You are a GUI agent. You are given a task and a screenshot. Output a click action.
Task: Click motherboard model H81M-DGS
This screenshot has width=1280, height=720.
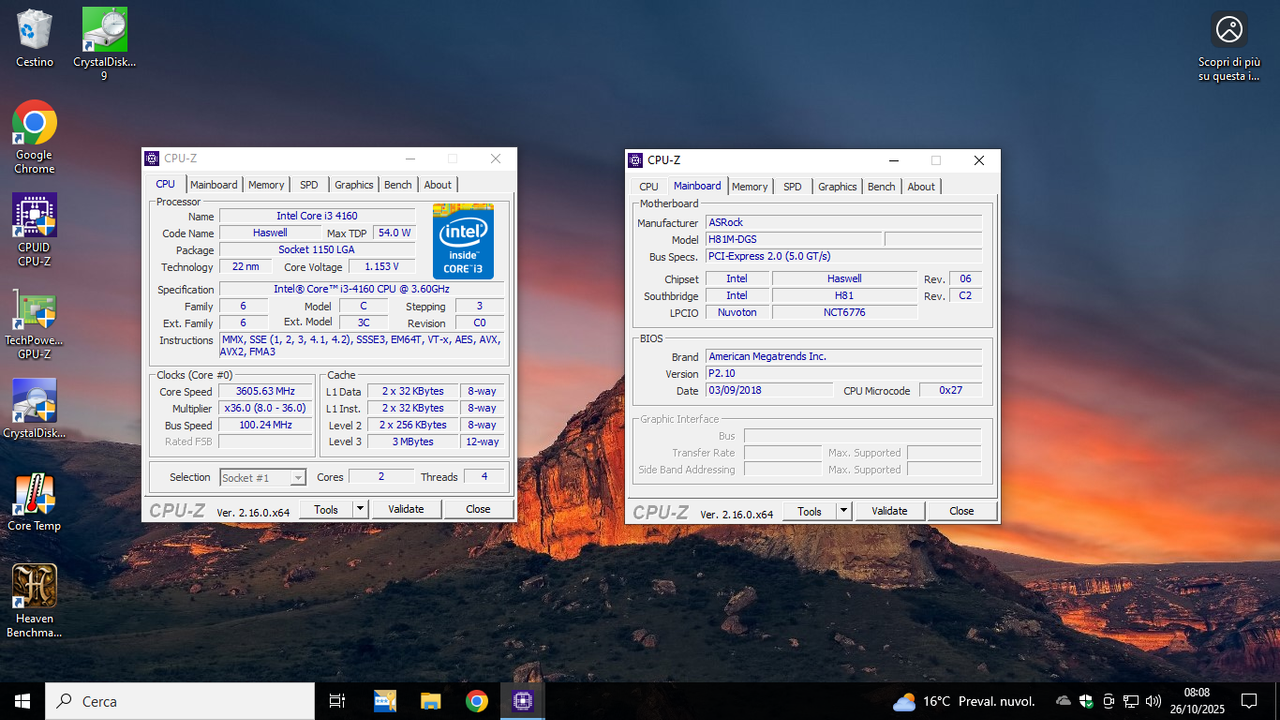[x=793, y=240]
